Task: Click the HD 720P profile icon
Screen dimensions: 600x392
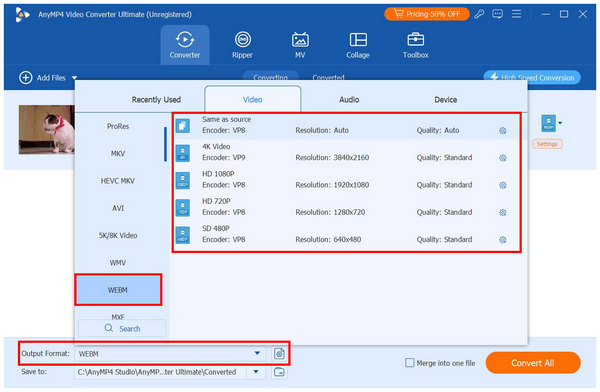Action: pyautogui.click(x=183, y=207)
